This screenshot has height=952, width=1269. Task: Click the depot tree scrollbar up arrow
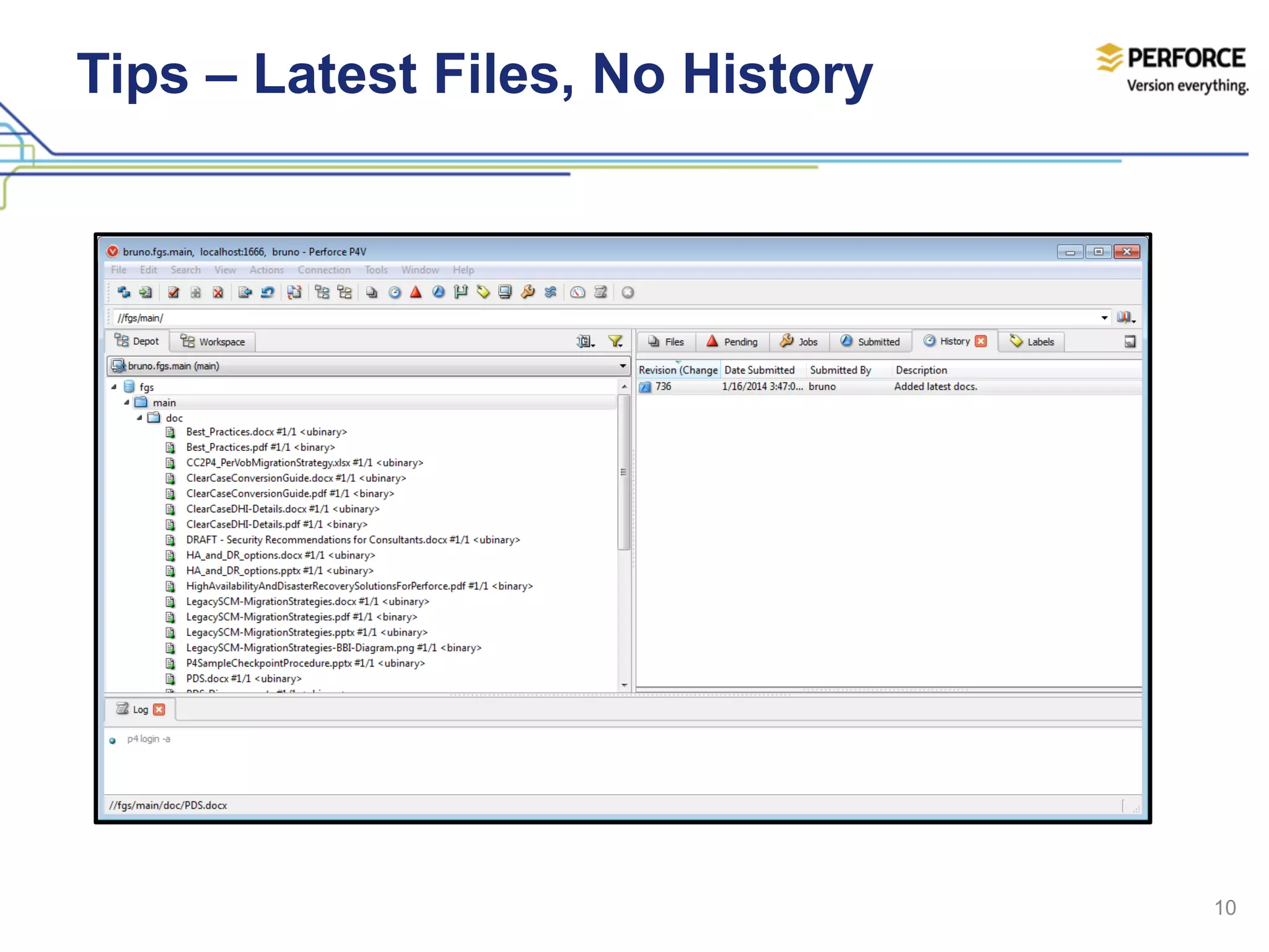click(624, 386)
